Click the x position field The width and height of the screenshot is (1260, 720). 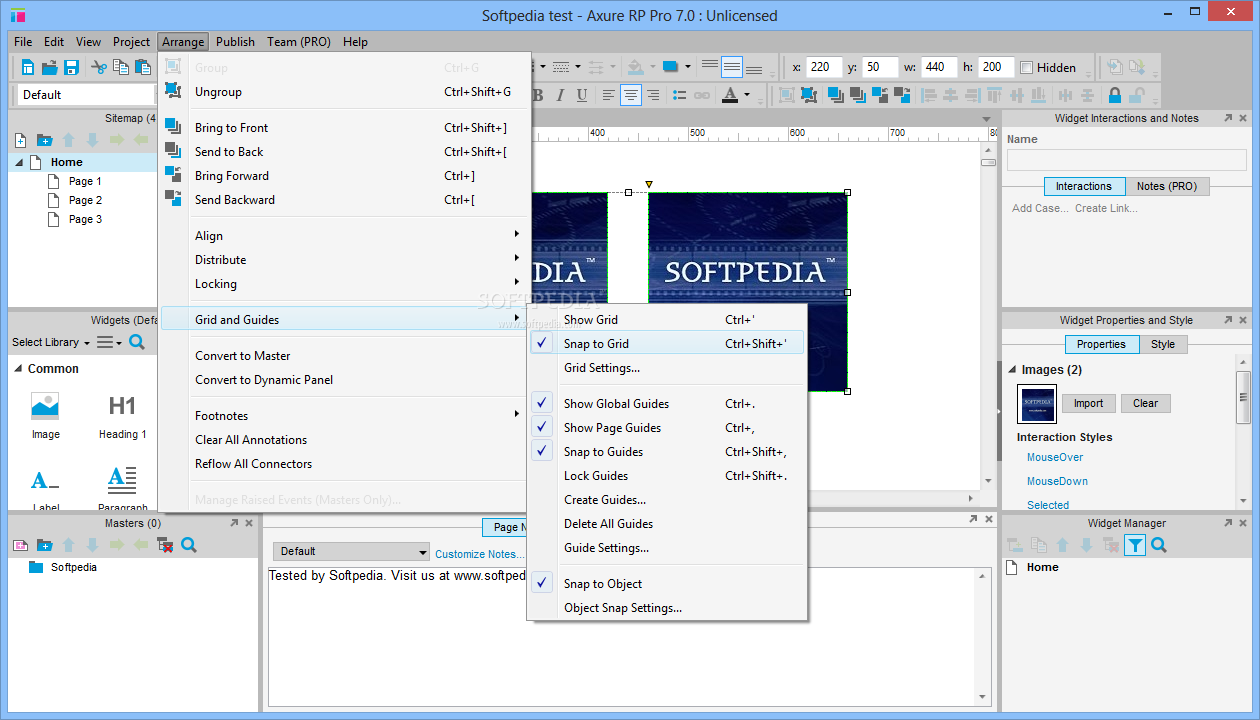click(x=825, y=67)
